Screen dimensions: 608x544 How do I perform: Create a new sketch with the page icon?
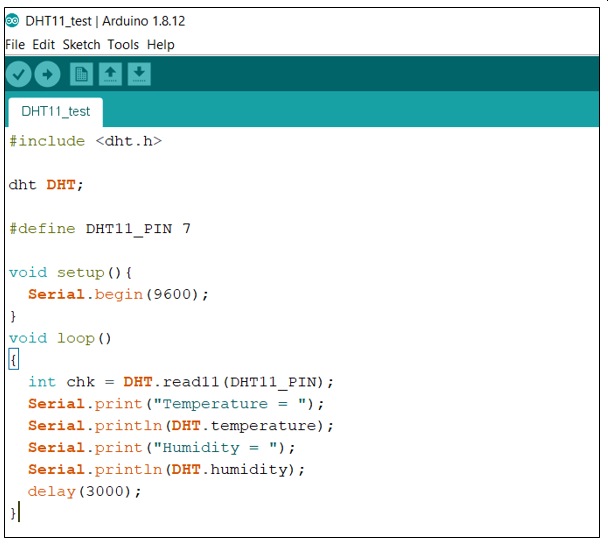(x=81, y=74)
